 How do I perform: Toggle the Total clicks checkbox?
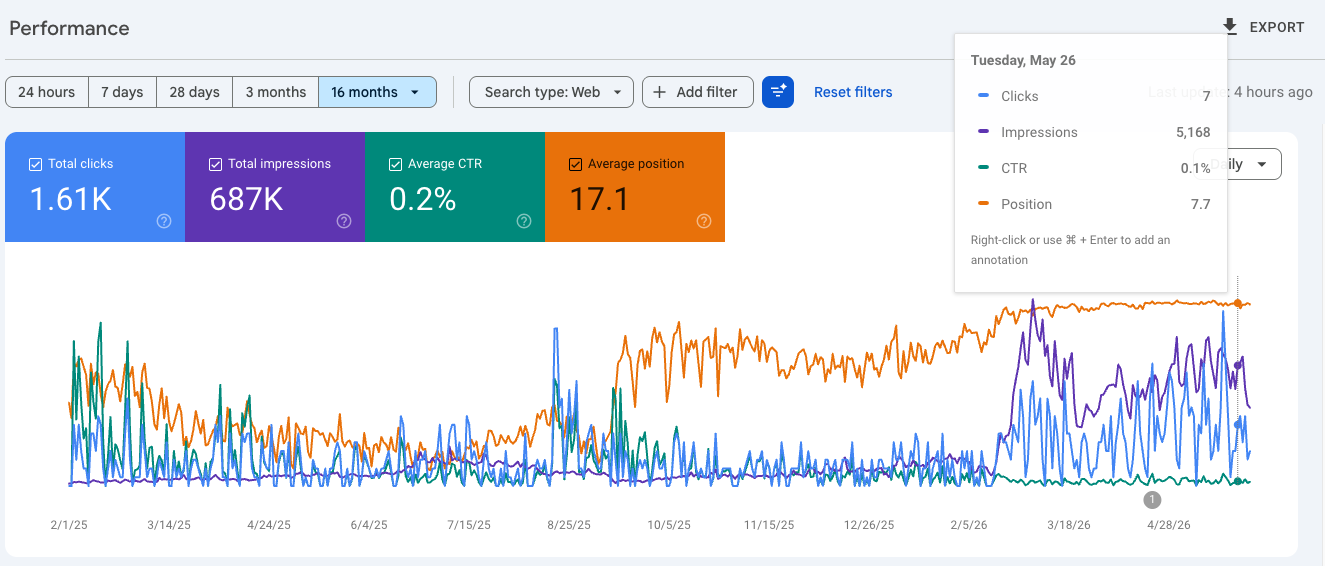(x=35, y=164)
